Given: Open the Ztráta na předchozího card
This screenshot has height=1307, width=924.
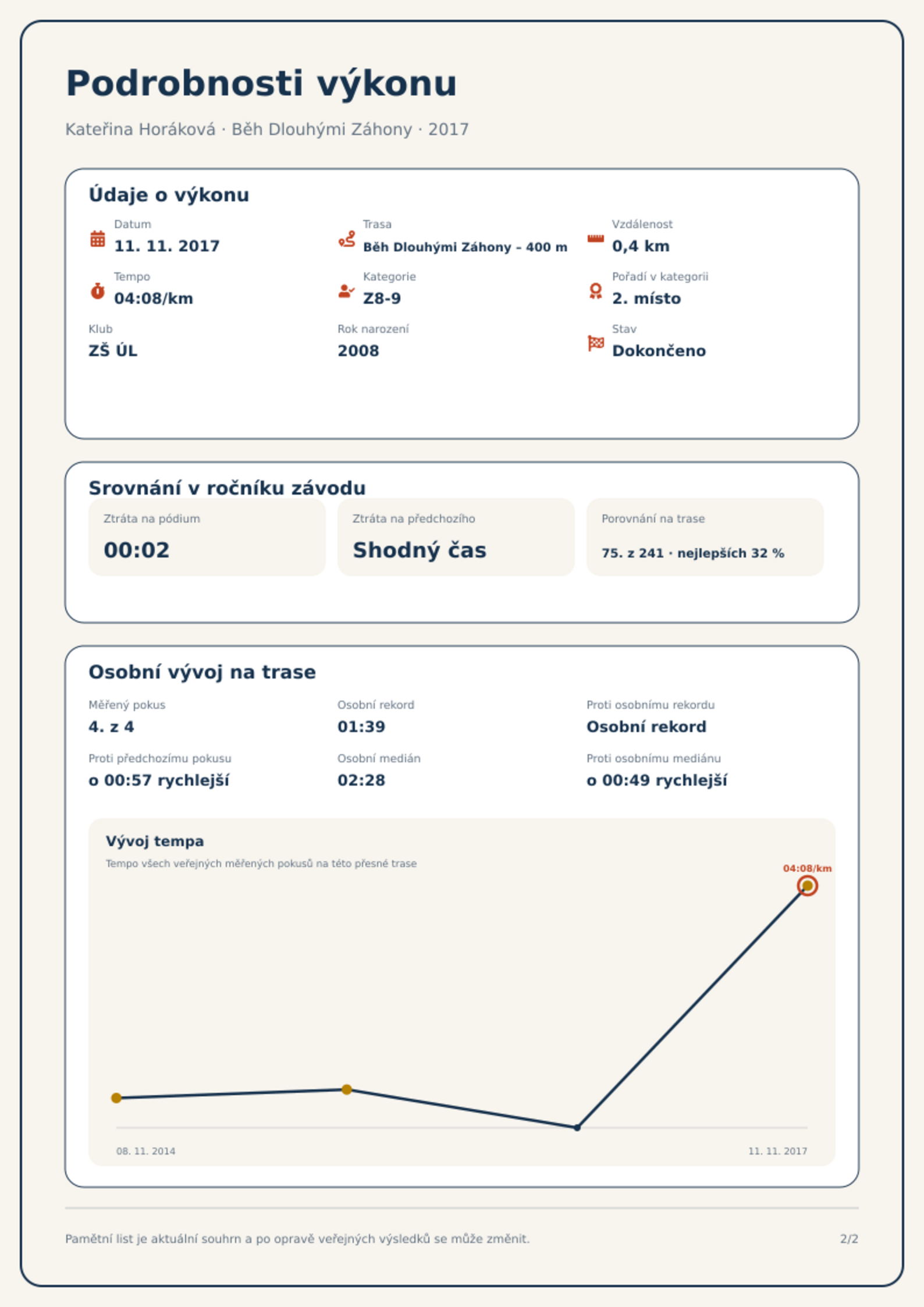Looking at the screenshot, I should (x=456, y=537).
